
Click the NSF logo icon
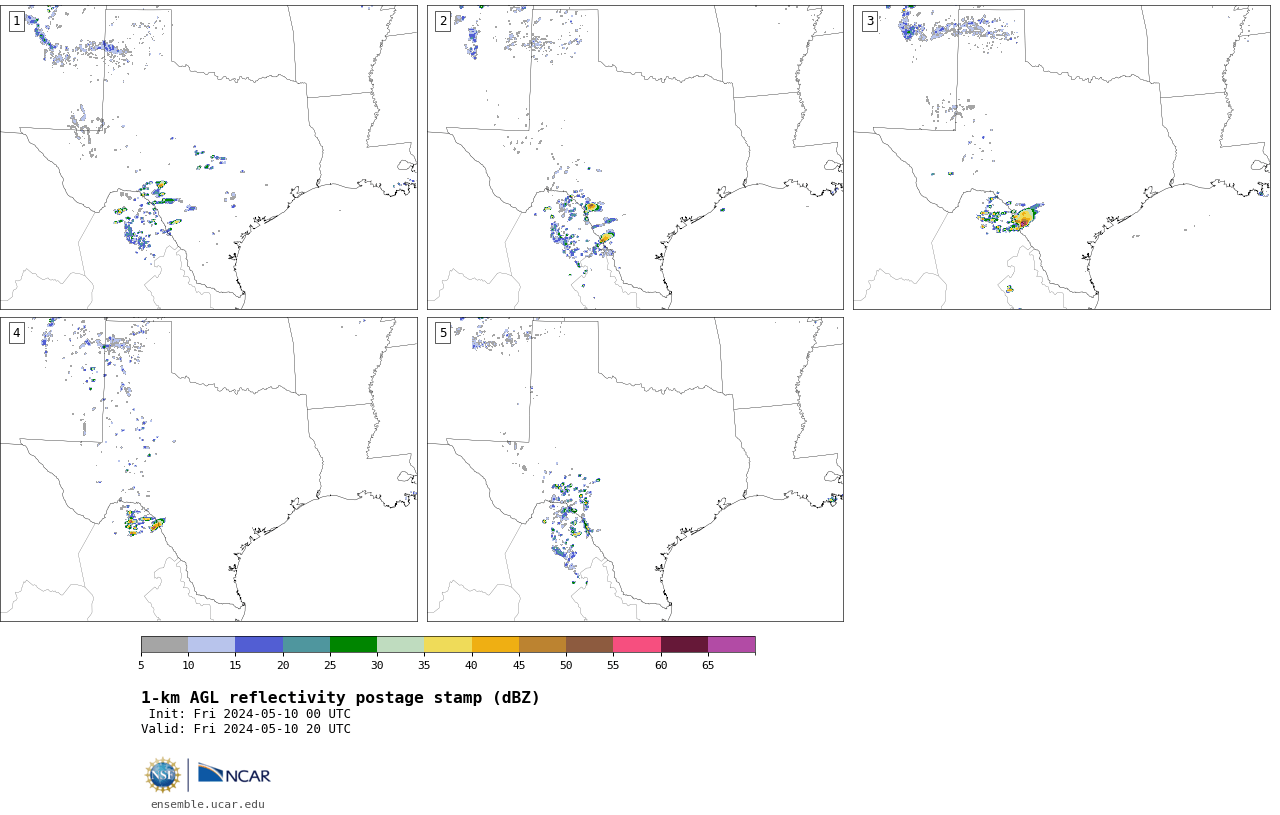click(163, 775)
